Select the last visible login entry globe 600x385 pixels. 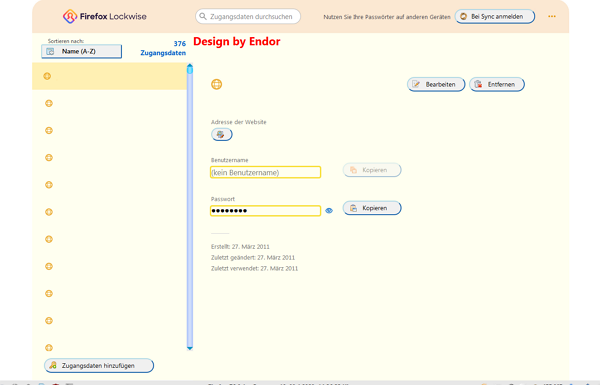(x=49, y=347)
